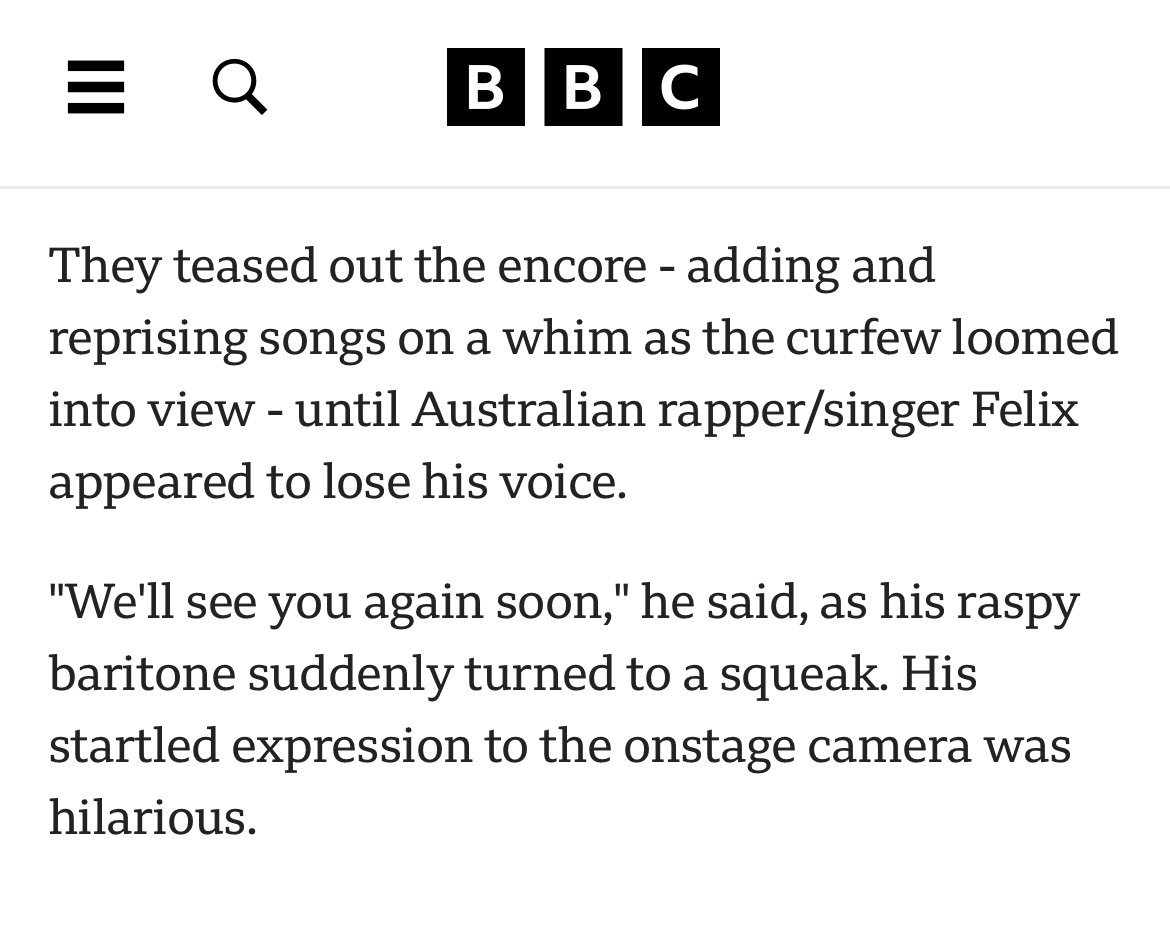Click the word "baritone" in the second paragraph
The width and height of the screenshot is (1170, 925).
[142, 674]
